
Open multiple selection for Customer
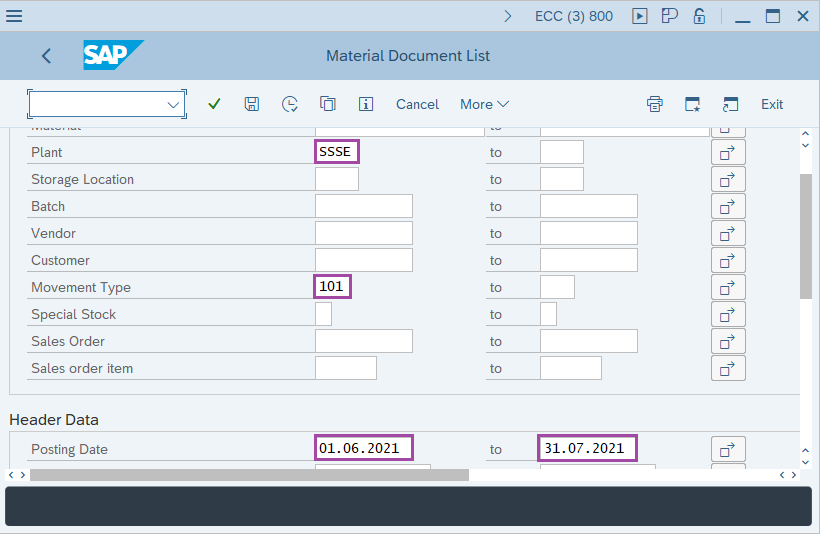[728, 260]
